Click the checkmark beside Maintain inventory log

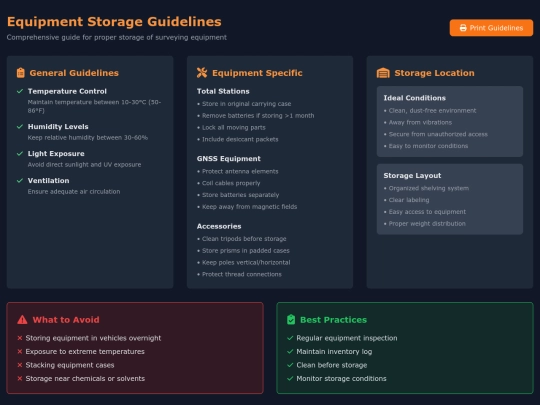point(290,352)
